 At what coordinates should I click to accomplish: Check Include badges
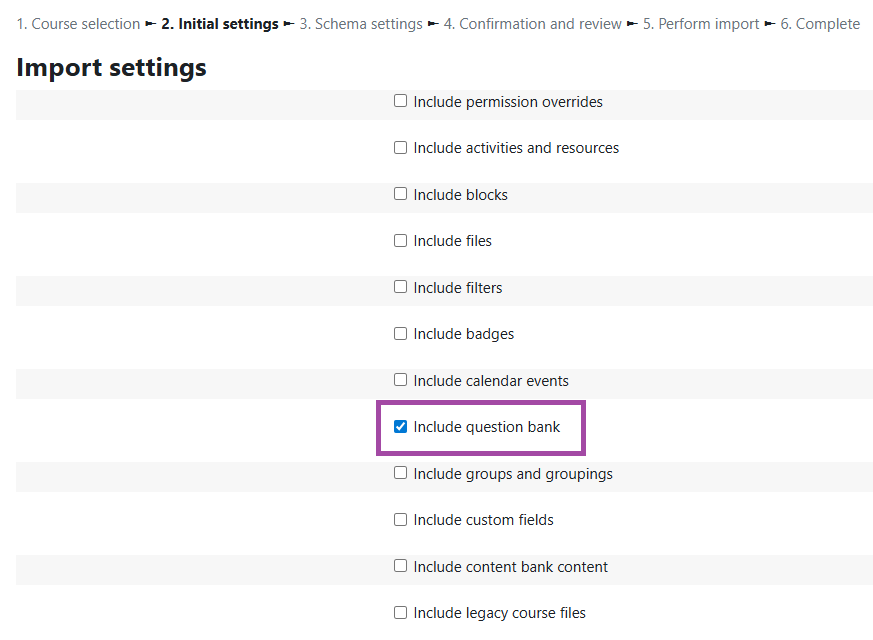tap(400, 333)
